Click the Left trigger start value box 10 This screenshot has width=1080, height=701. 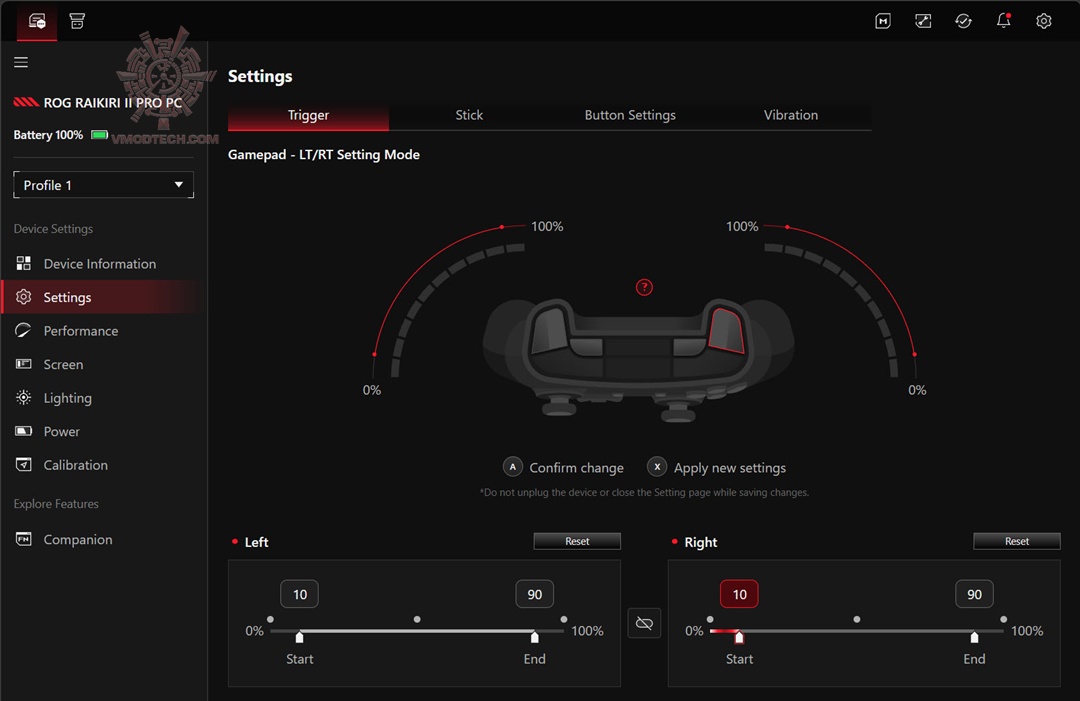tap(300, 594)
